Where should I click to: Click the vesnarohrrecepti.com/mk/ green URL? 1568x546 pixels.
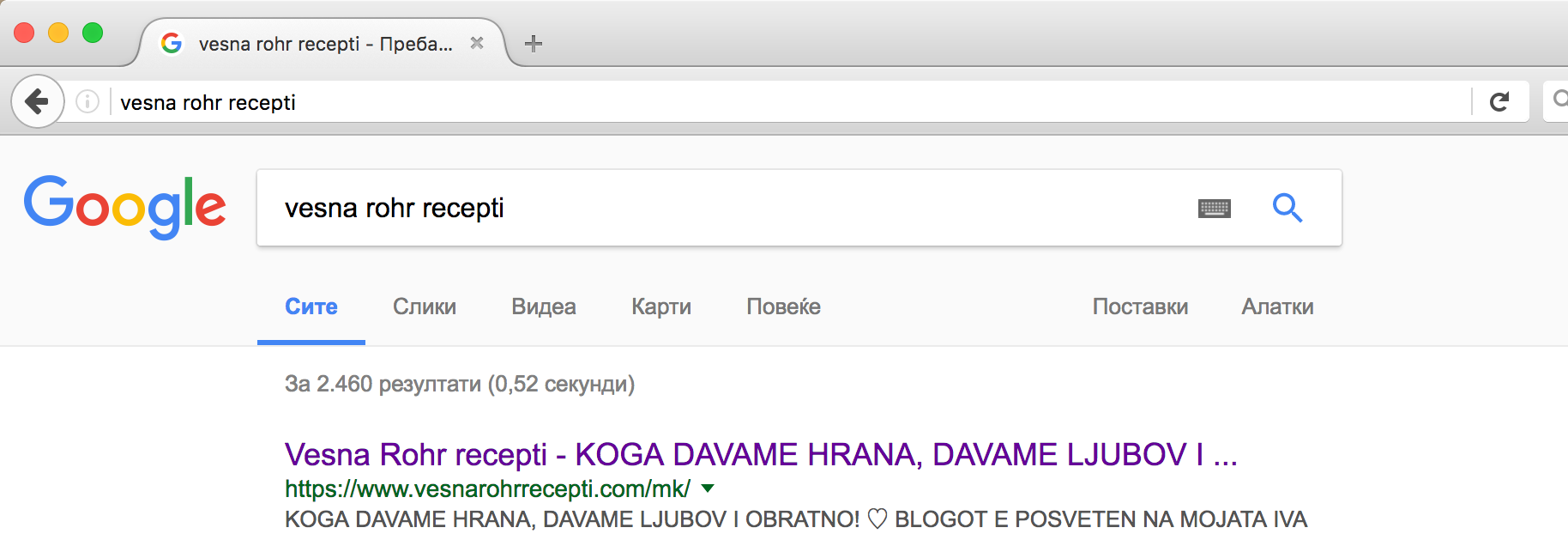[x=487, y=488]
